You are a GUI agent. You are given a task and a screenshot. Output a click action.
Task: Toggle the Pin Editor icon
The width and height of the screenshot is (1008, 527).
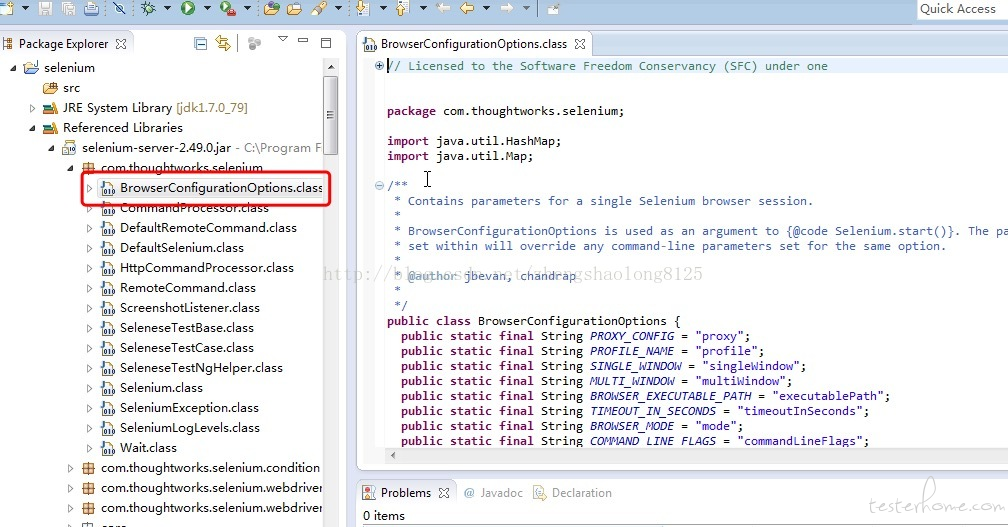tap(553, 8)
